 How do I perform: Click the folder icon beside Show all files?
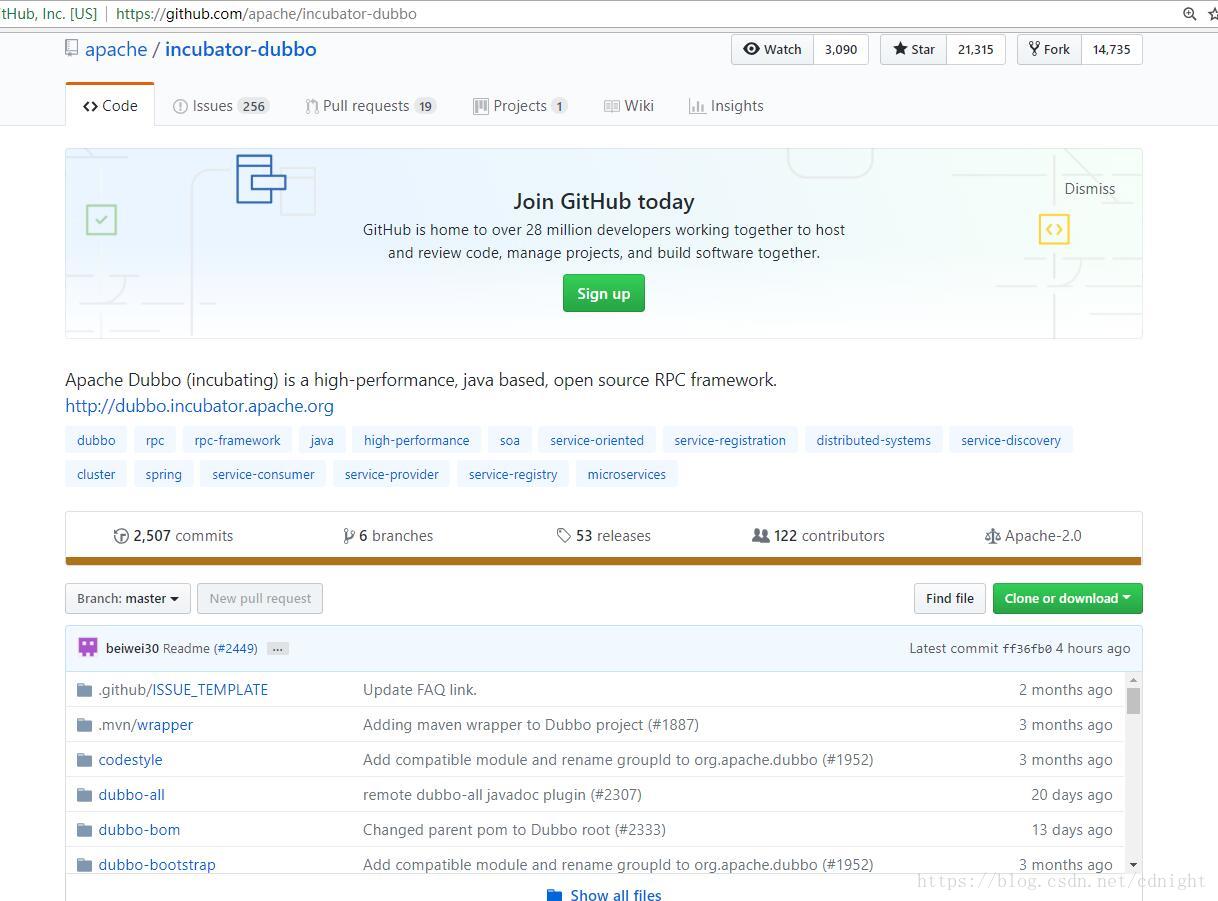point(554,895)
